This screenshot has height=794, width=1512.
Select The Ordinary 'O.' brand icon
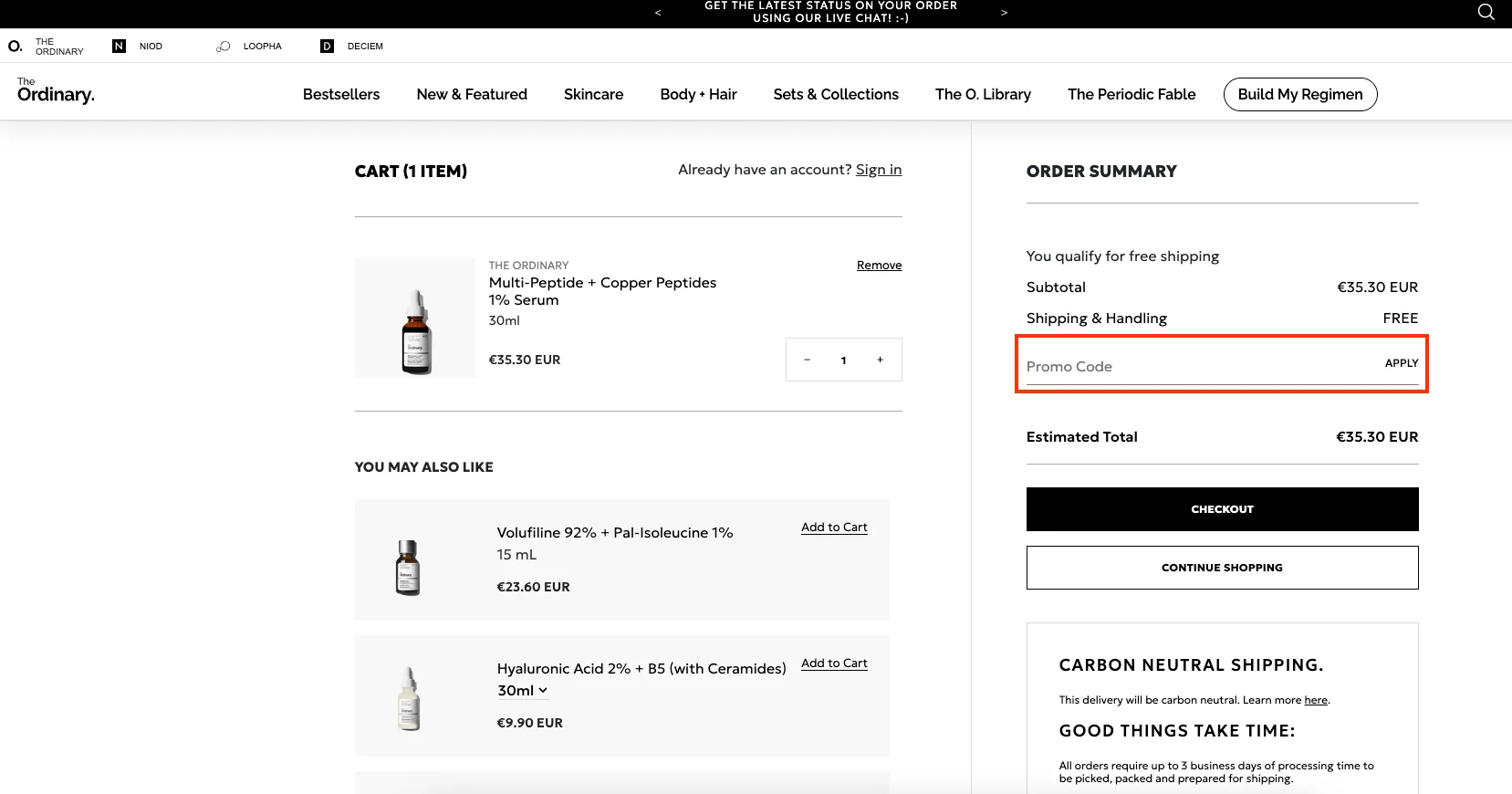pyautogui.click(x=14, y=46)
